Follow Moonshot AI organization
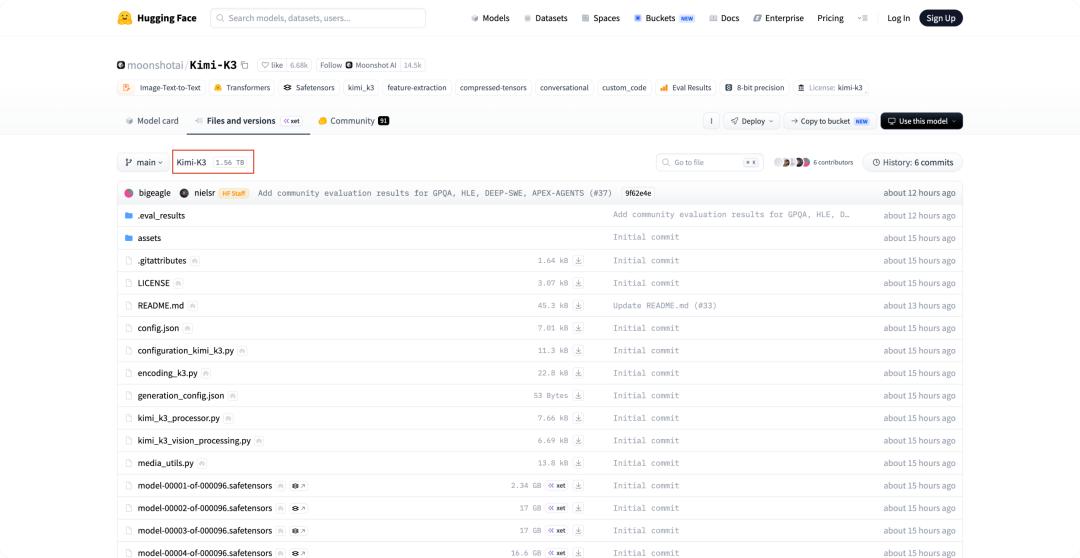This screenshot has width=1080, height=558. [358, 65]
